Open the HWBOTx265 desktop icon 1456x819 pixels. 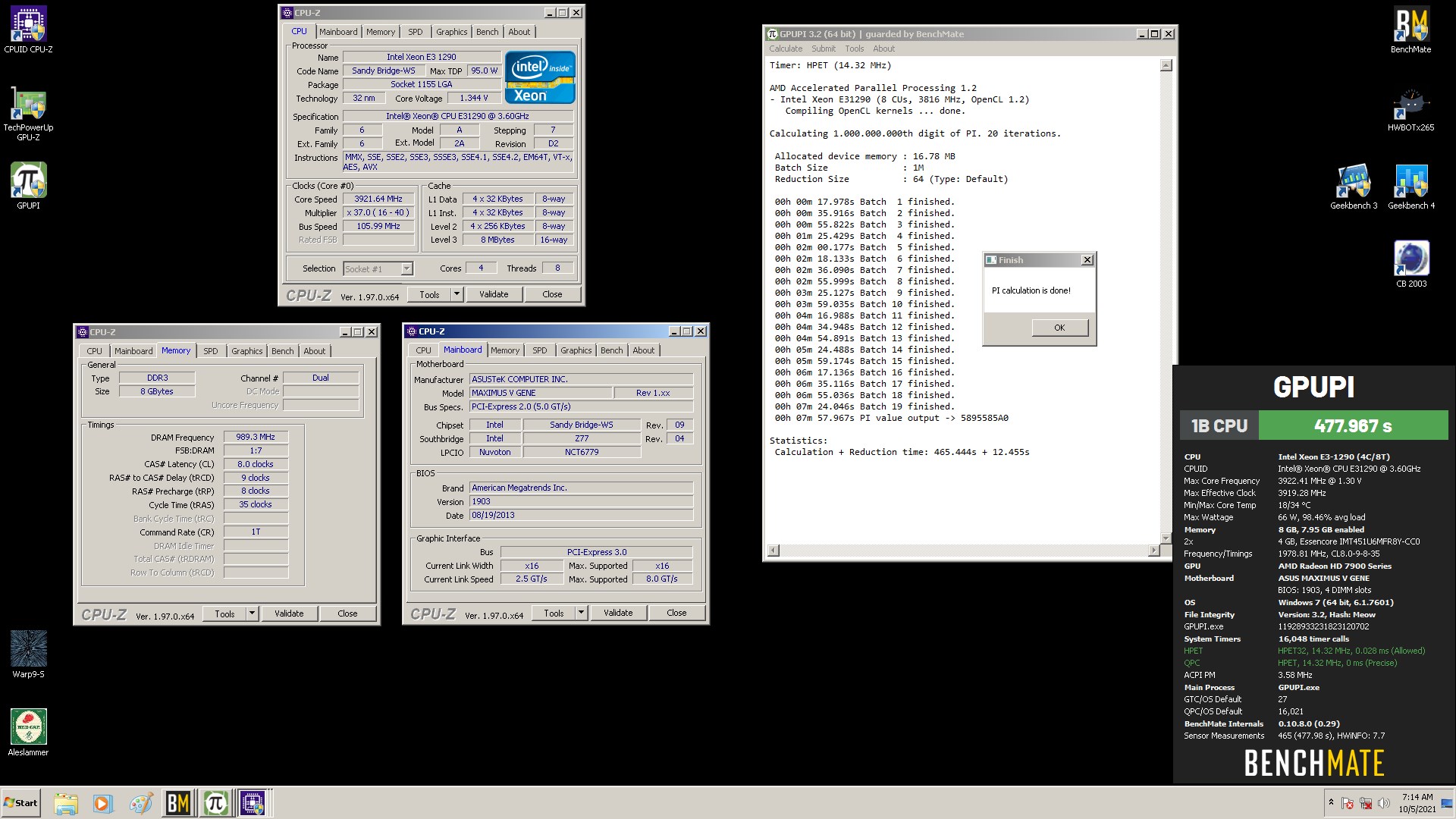click(x=1410, y=109)
